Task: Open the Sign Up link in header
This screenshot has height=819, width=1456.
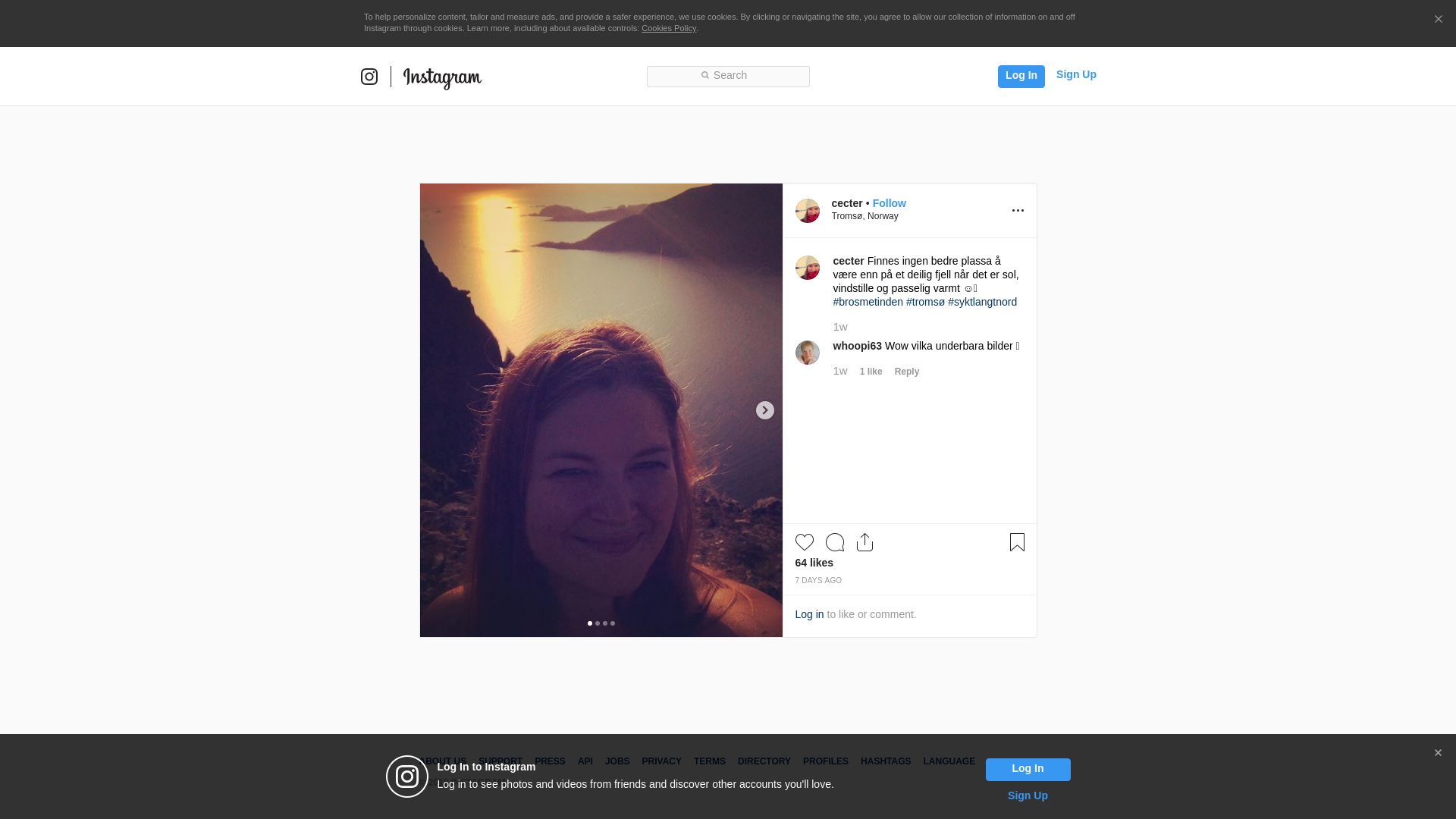Action: [x=1075, y=74]
